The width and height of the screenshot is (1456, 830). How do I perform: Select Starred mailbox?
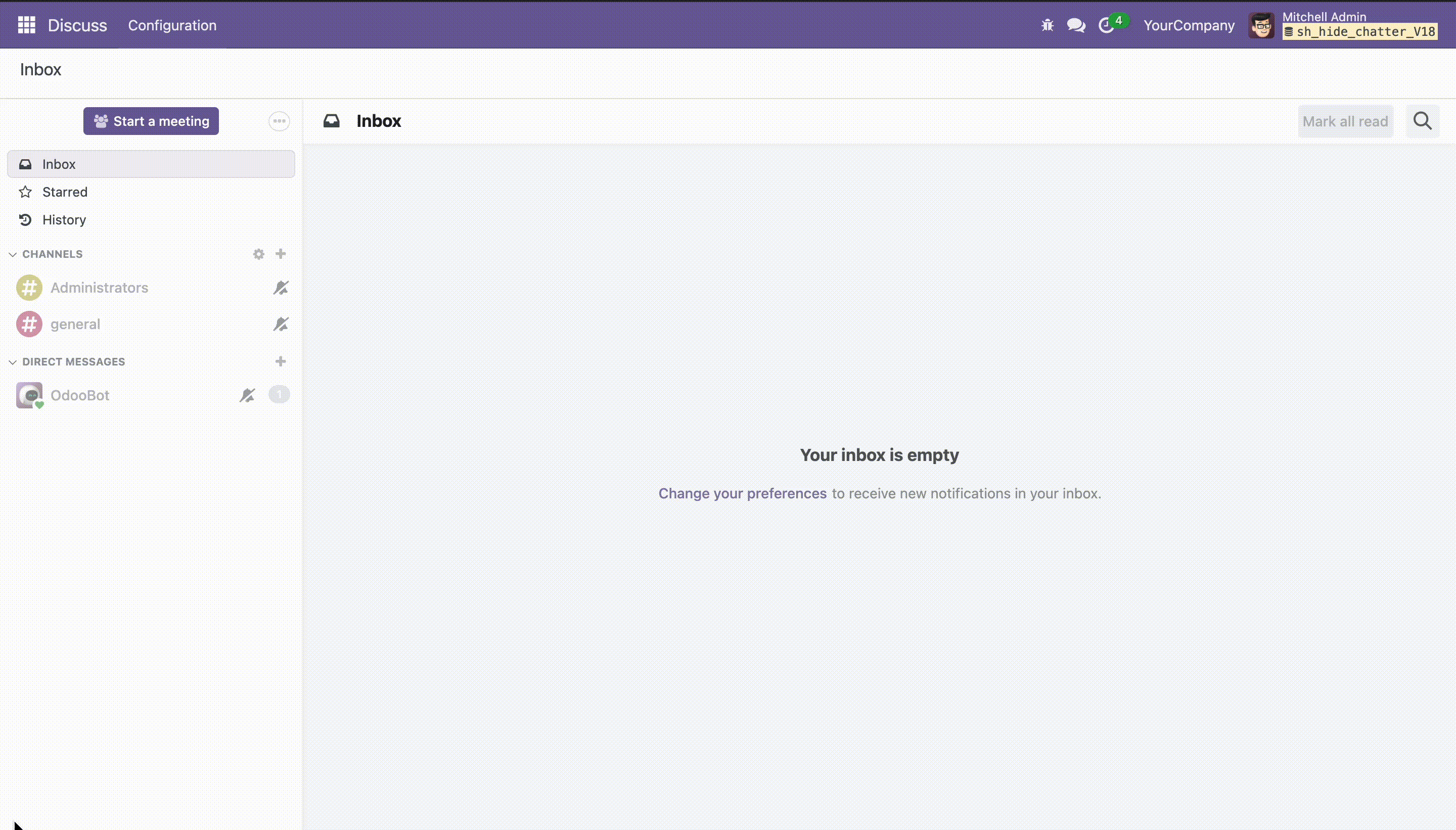tap(151, 192)
